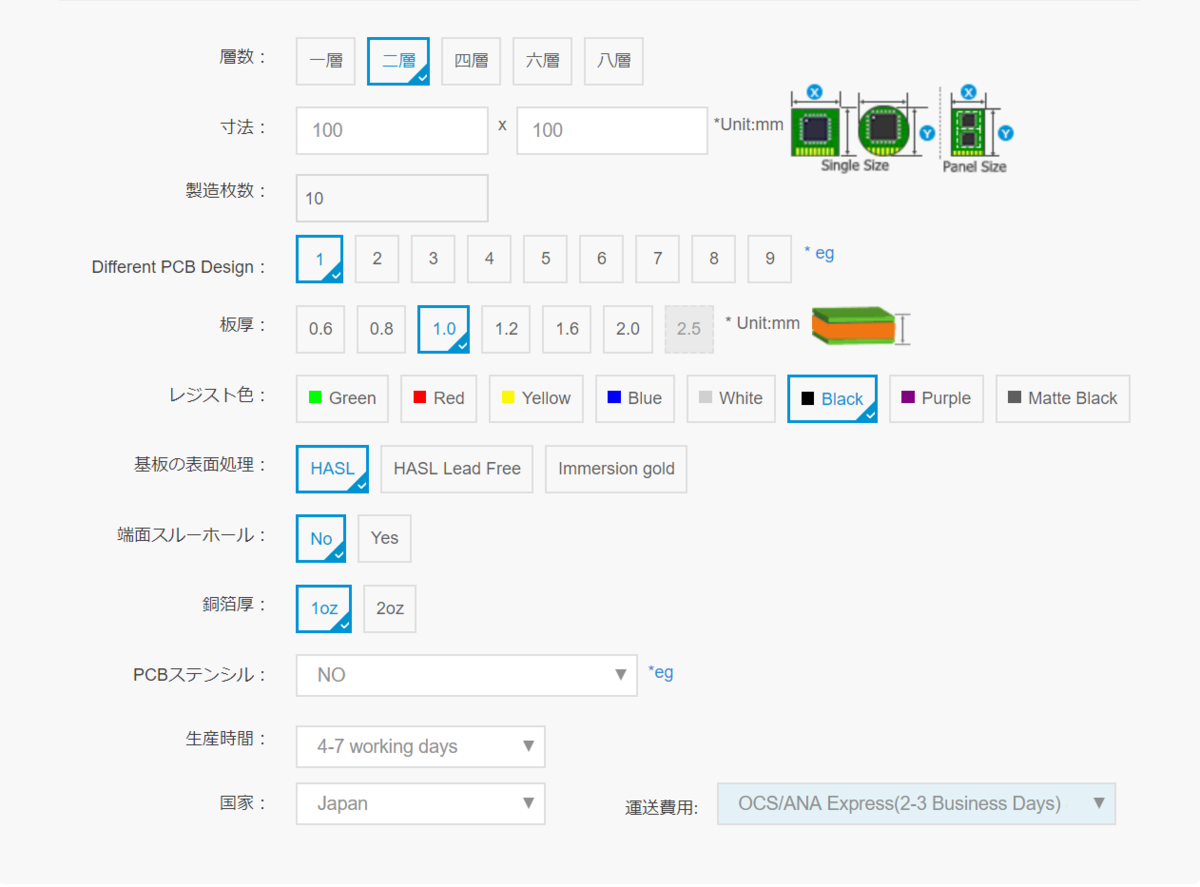The image size is (1200, 887).
Task: Click the first 寸法 width field
Action: (x=392, y=130)
